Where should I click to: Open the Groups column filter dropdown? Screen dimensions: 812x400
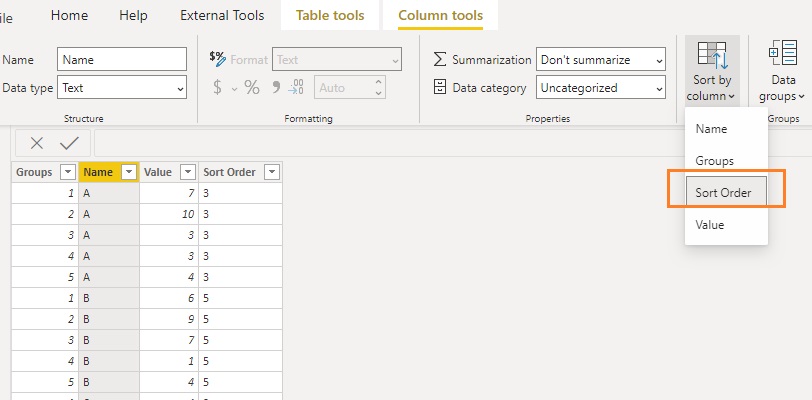68,172
